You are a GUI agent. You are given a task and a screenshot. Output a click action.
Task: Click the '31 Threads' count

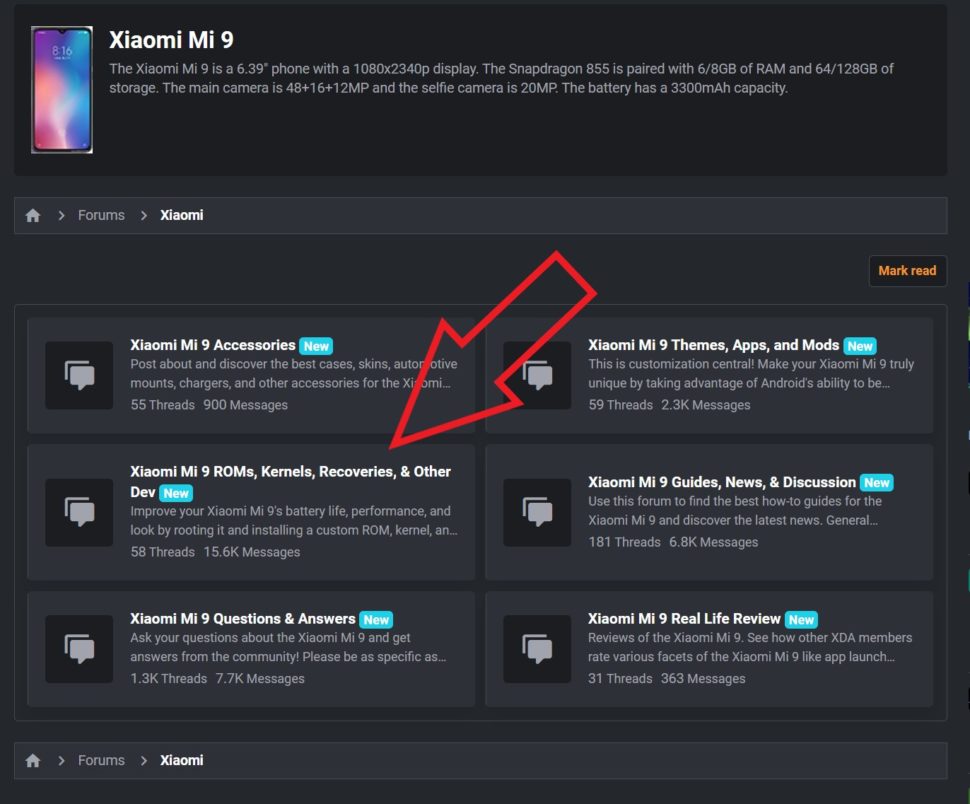tap(620, 678)
